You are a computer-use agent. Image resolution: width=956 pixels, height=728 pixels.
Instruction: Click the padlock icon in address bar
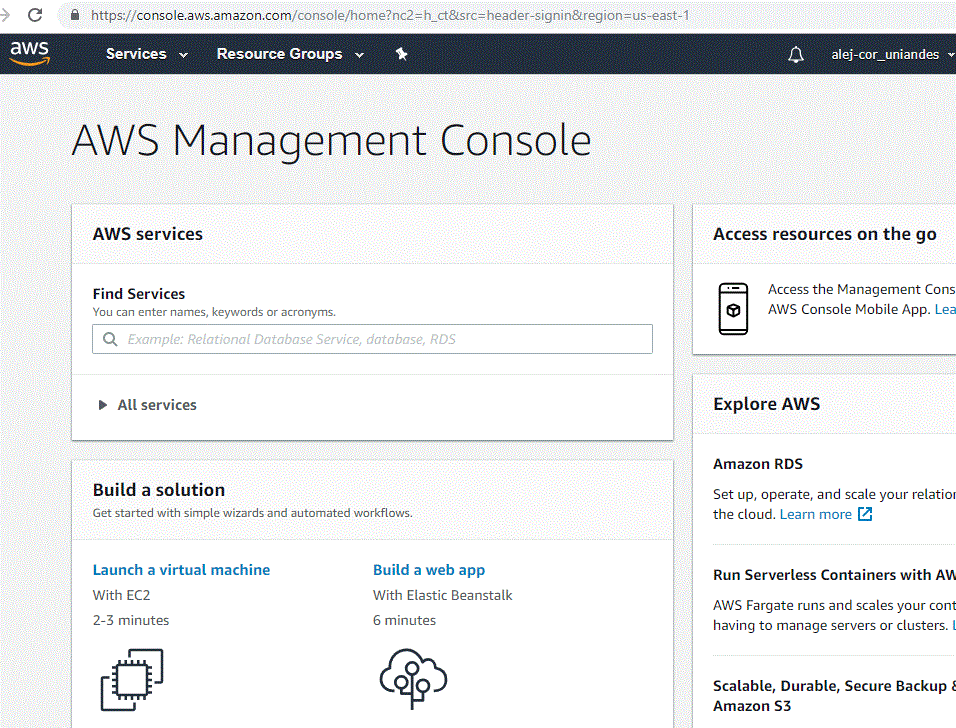(x=75, y=15)
